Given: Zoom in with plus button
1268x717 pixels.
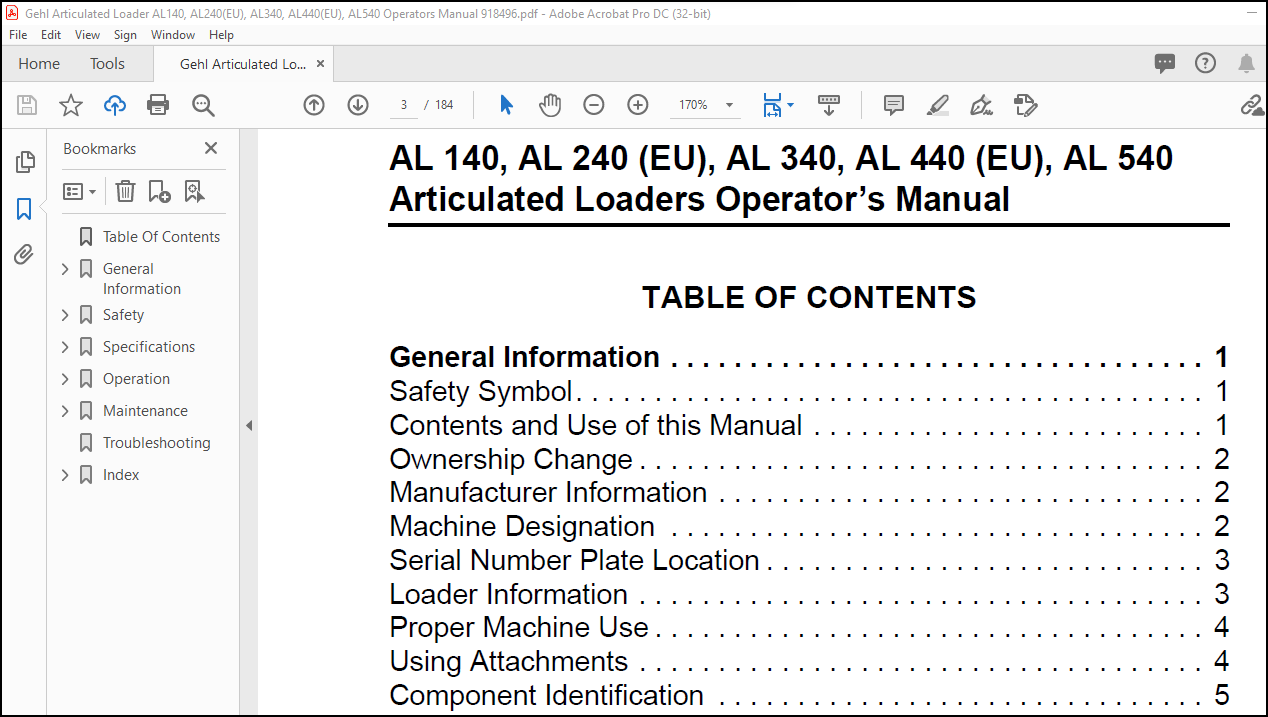Looking at the screenshot, I should tap(638, 105).
